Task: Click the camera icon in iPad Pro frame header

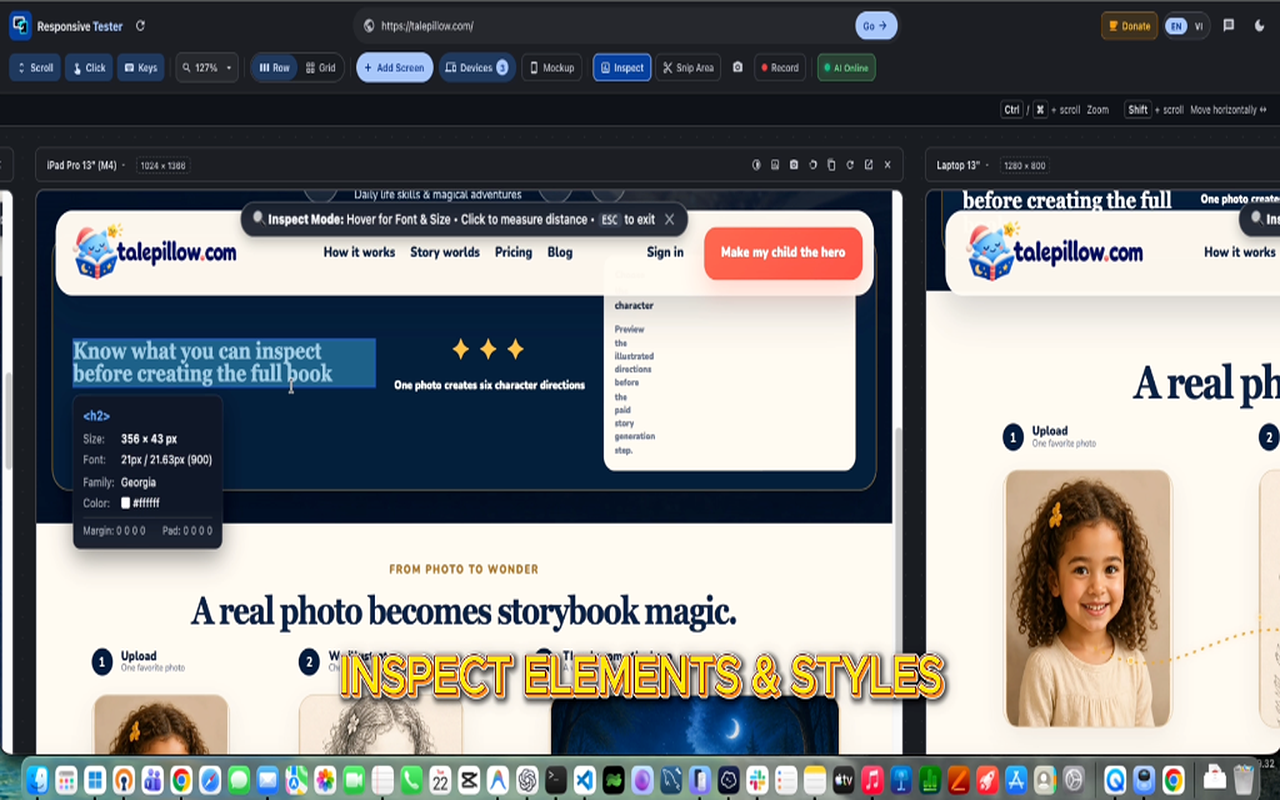Action: 794,165
